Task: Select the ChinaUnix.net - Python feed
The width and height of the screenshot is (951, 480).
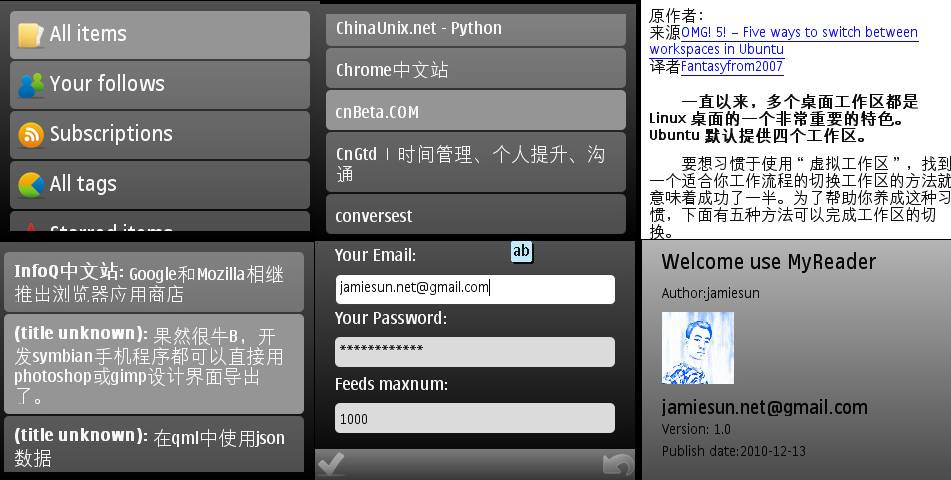Action: tap(476, 29)
